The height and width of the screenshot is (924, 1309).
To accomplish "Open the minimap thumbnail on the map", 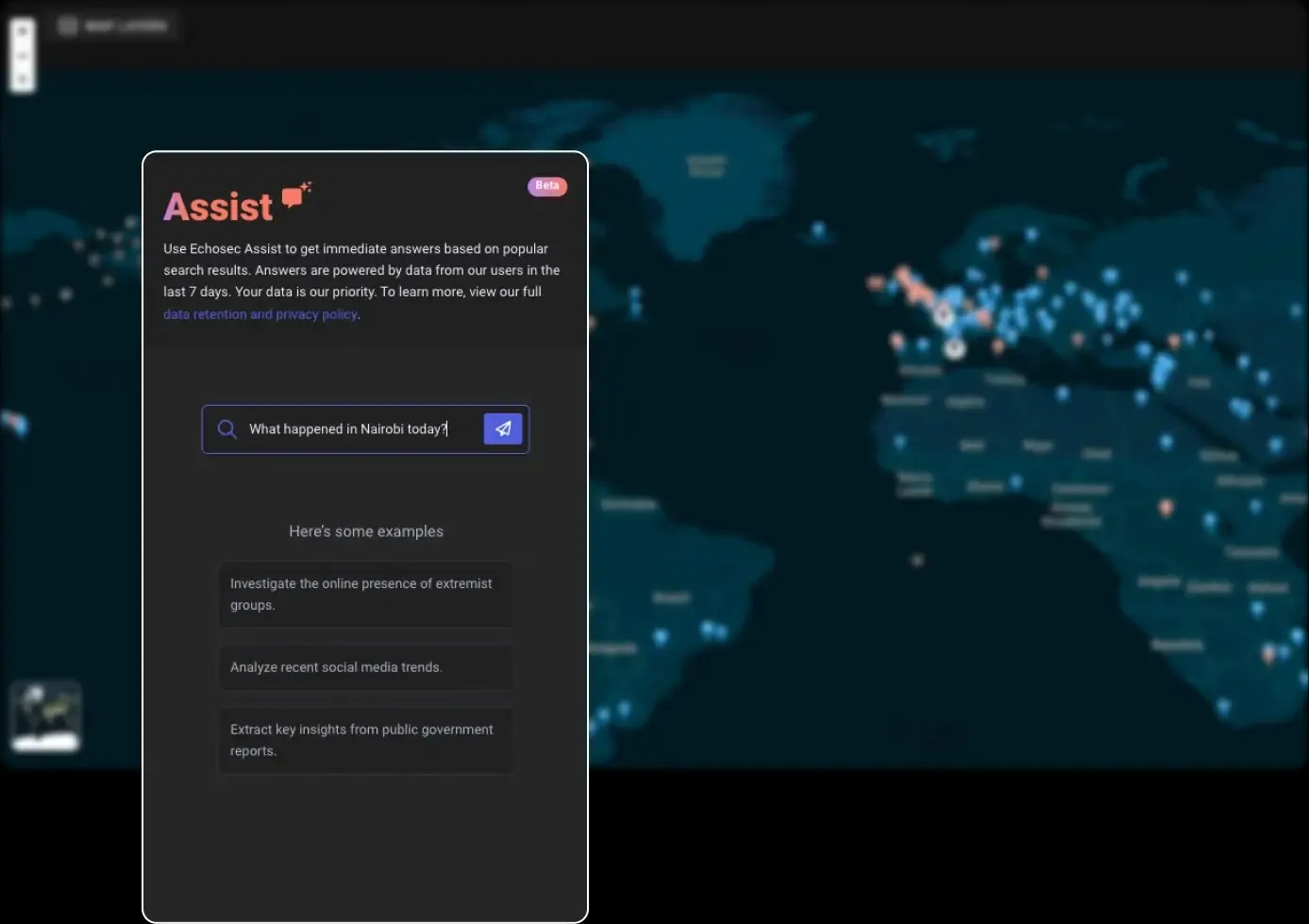I will 45,716.
